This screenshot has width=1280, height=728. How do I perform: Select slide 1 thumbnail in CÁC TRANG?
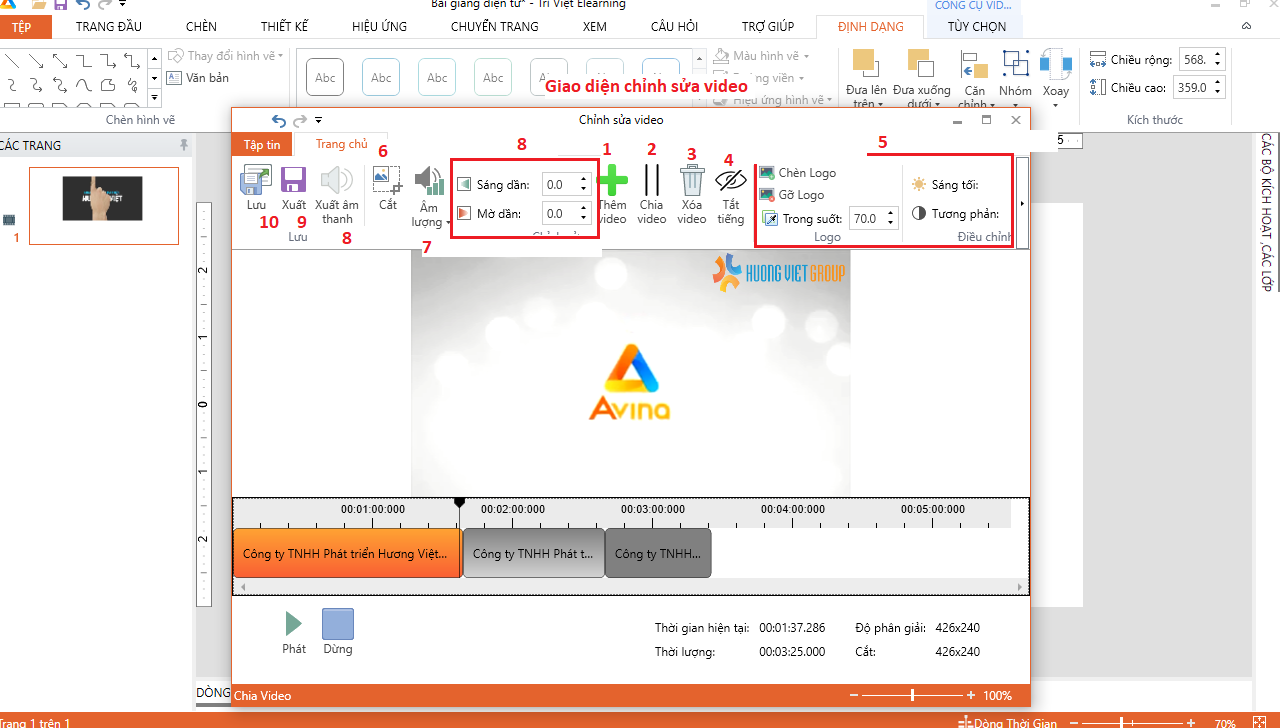coord(103,206)
